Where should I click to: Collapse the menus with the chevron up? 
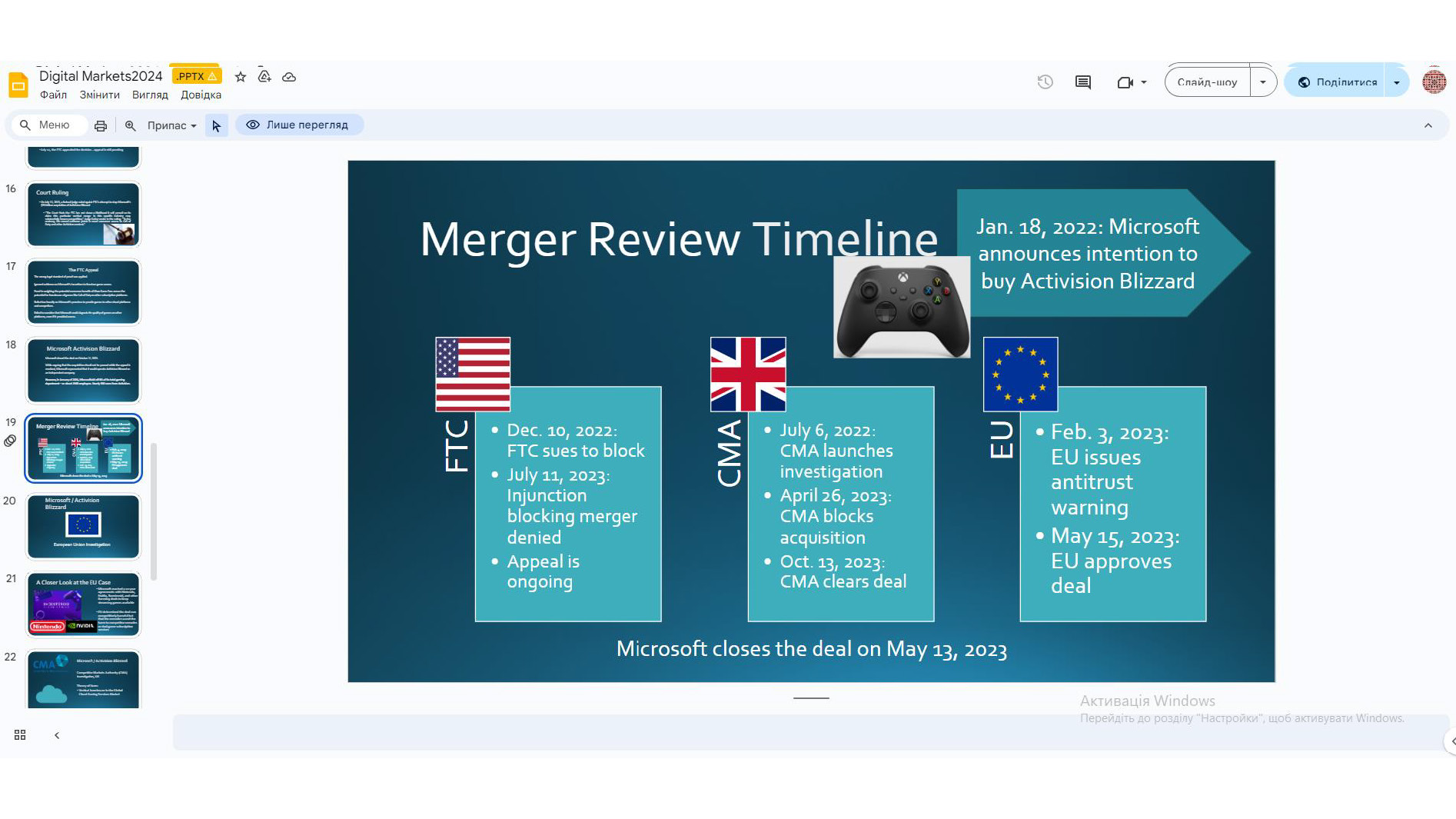click(1428, 125)
